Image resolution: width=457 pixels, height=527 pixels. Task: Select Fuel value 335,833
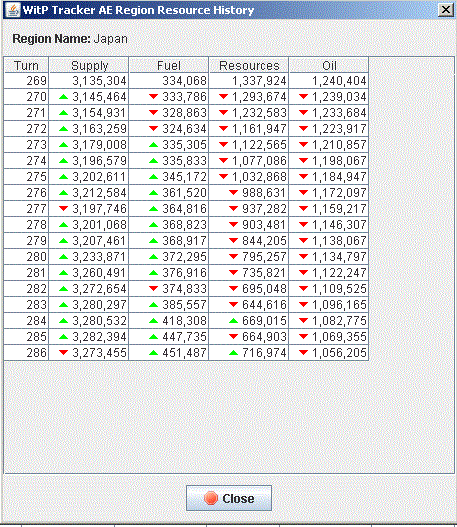click(x=184, y=161)
